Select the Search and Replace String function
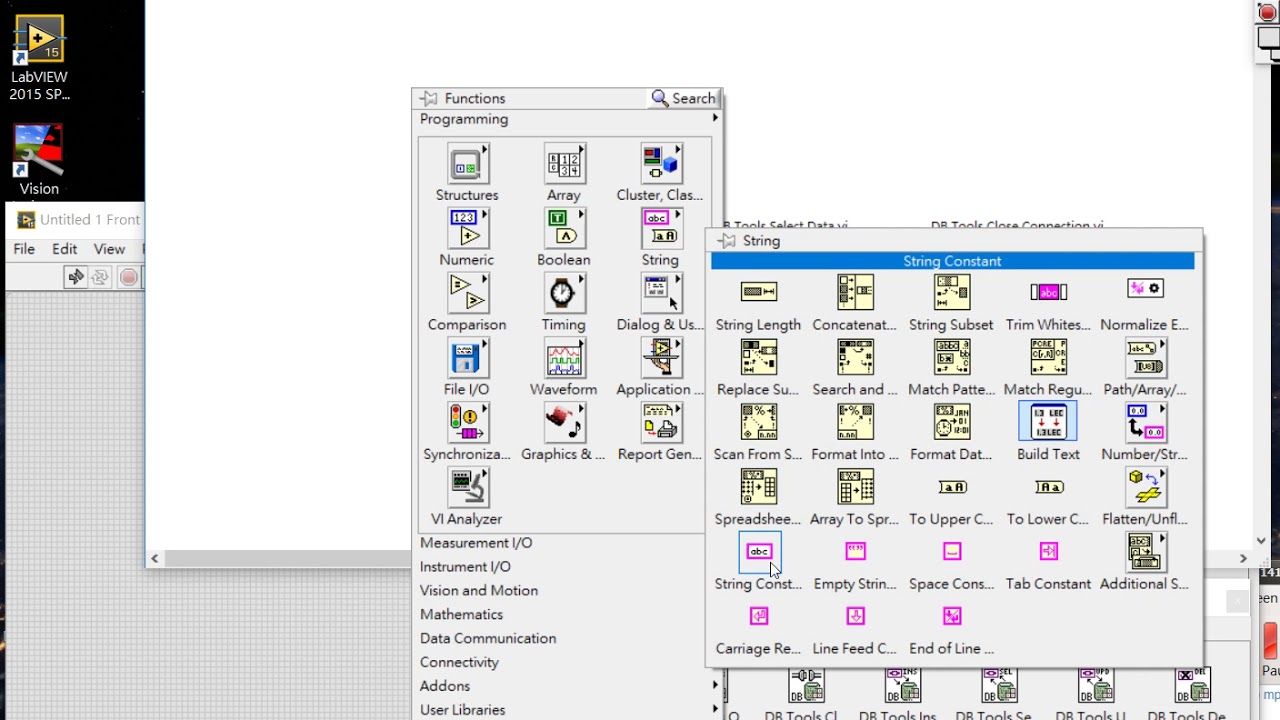This screenshot has width=1280, height=720. 855,357
